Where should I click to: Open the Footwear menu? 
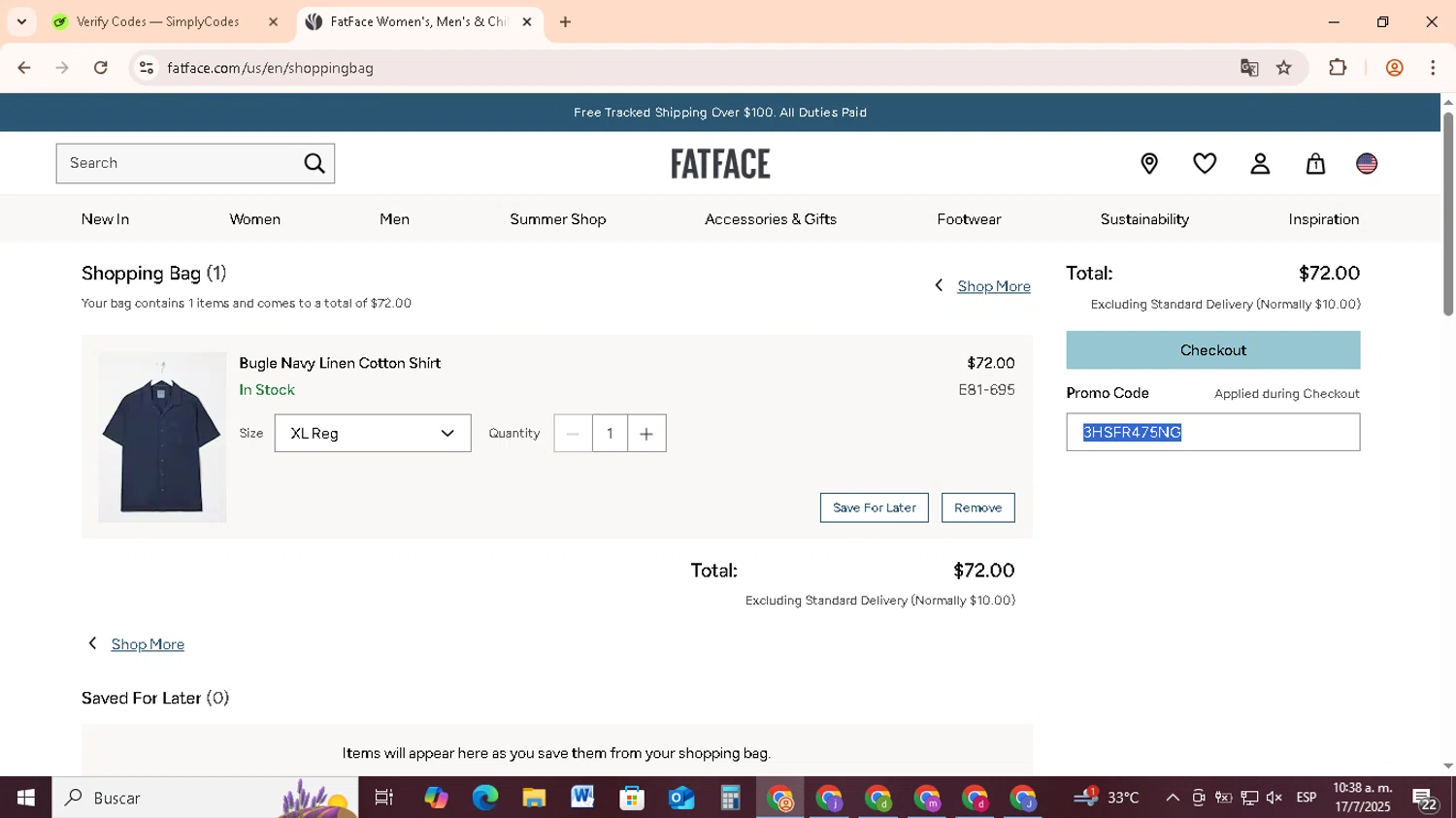coord(969,219)
